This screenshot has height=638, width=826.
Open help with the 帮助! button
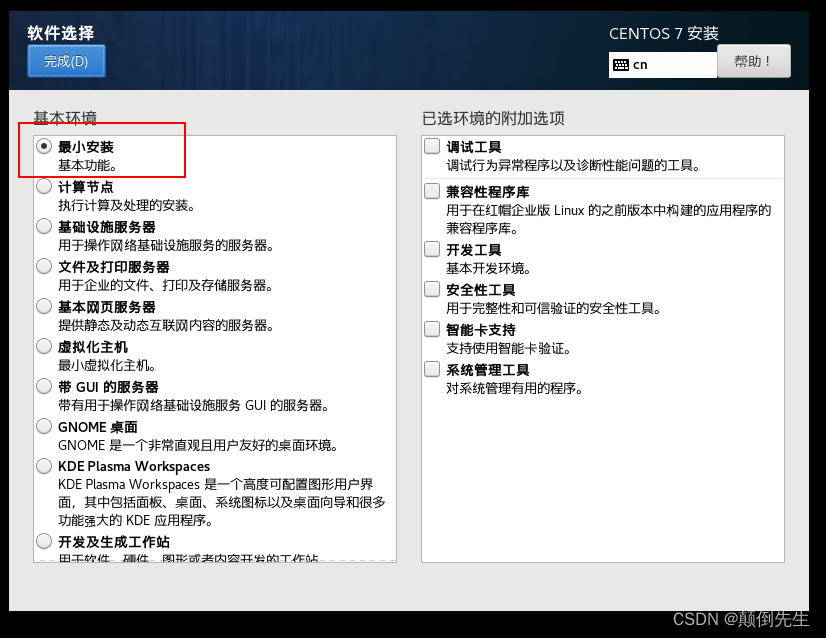pyautogui.click(x=753, y=61)
